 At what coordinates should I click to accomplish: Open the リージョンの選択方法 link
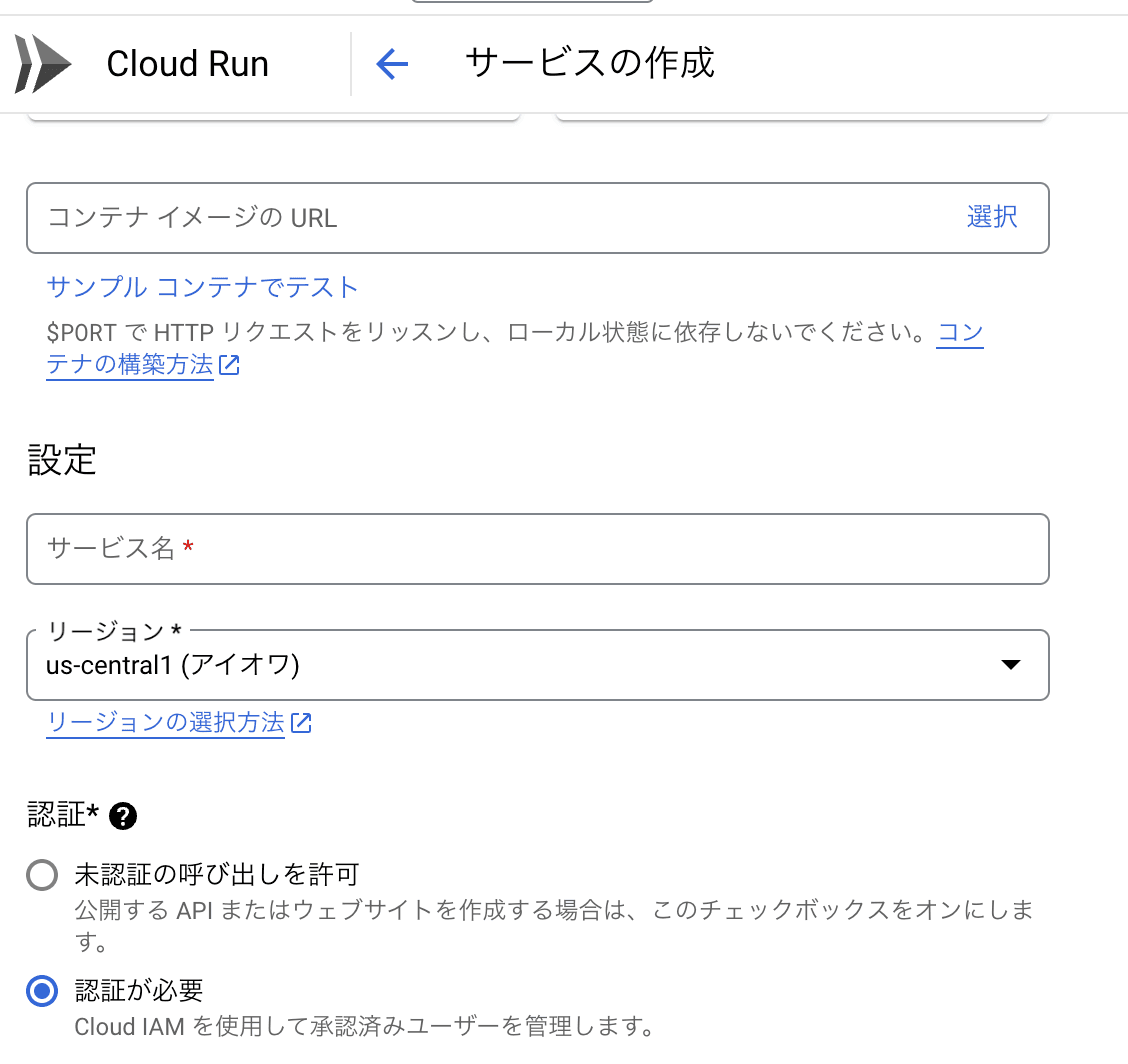[x=165, y=723]
